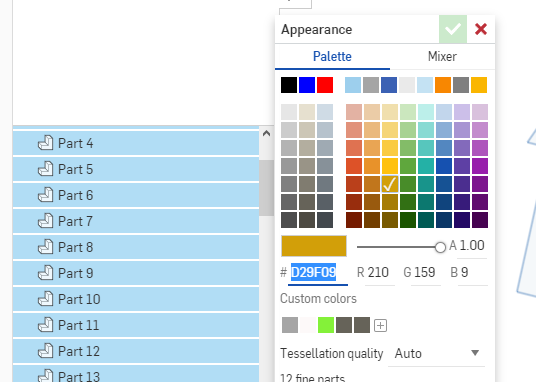The image size is (536, 382).
Task: Click the Part 7 part icon
Action: (x=45, y=221)
